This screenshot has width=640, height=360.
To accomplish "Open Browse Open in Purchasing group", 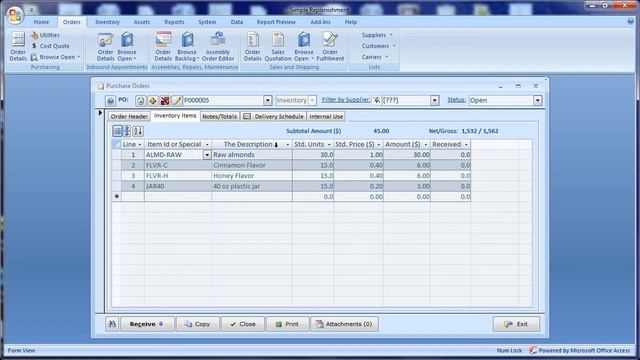I will pos(56,57).
